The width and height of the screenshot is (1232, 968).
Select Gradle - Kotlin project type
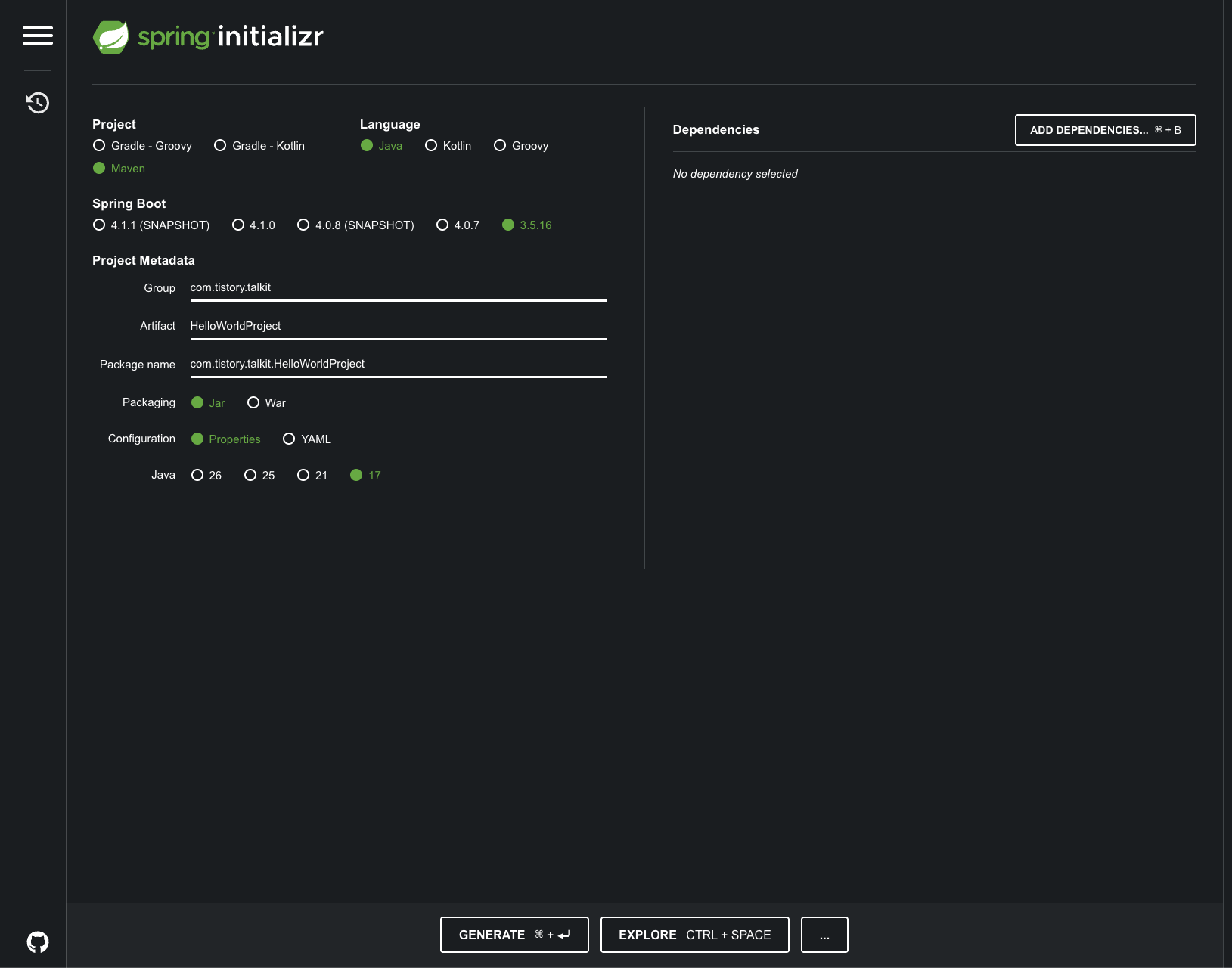259,146
